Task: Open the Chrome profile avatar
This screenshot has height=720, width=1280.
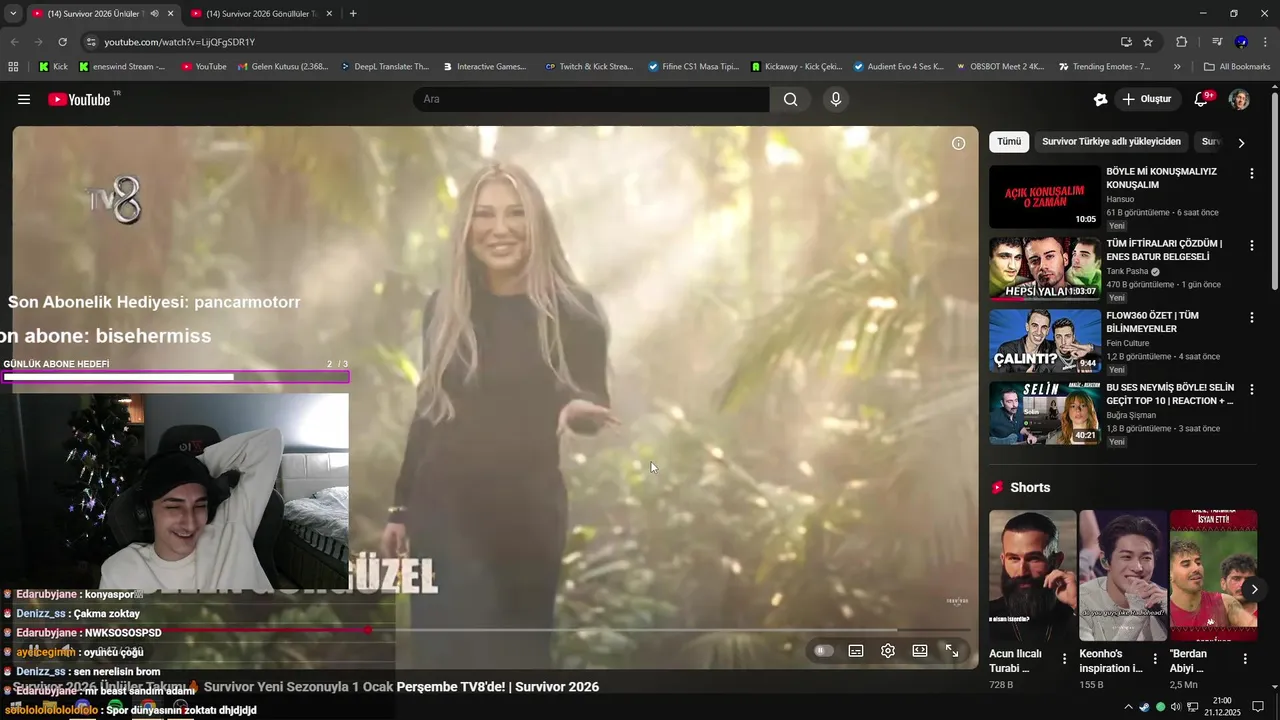Action: click(x=1241, y=42)
